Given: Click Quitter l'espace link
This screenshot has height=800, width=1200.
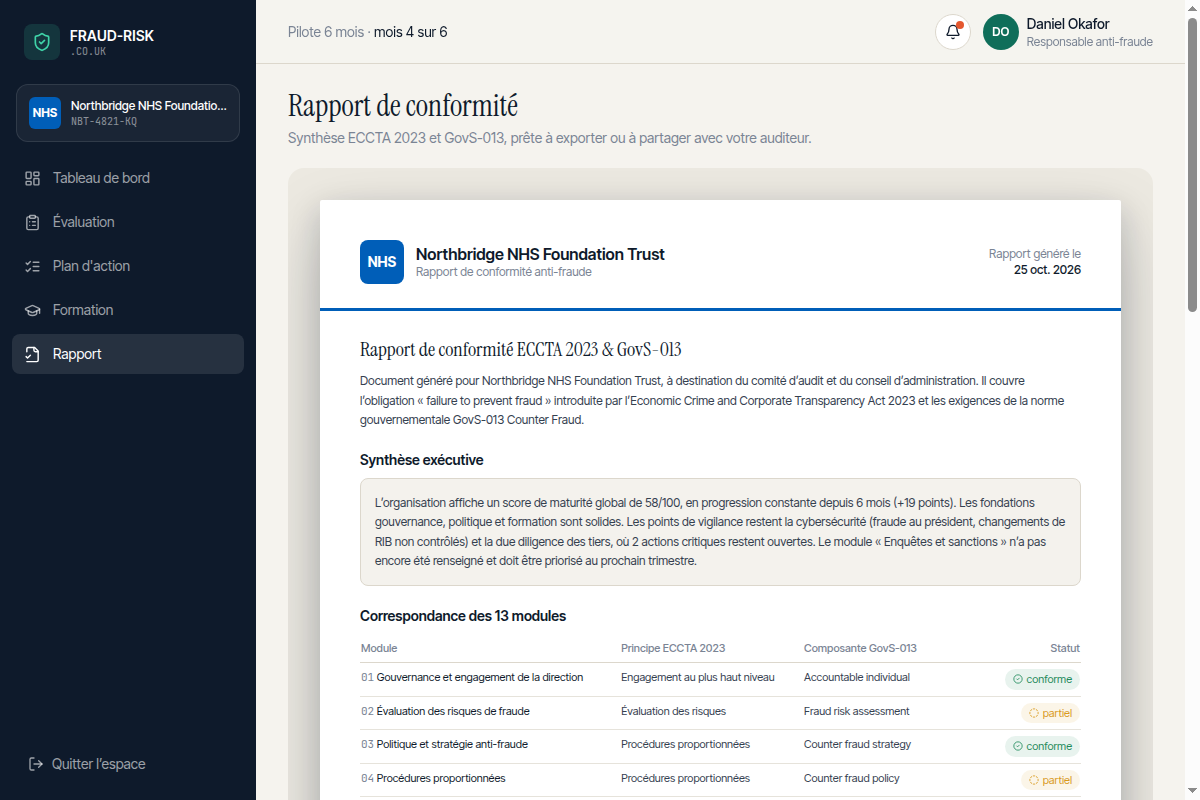Looking at the screenshot, I should (x=86, y=764).
